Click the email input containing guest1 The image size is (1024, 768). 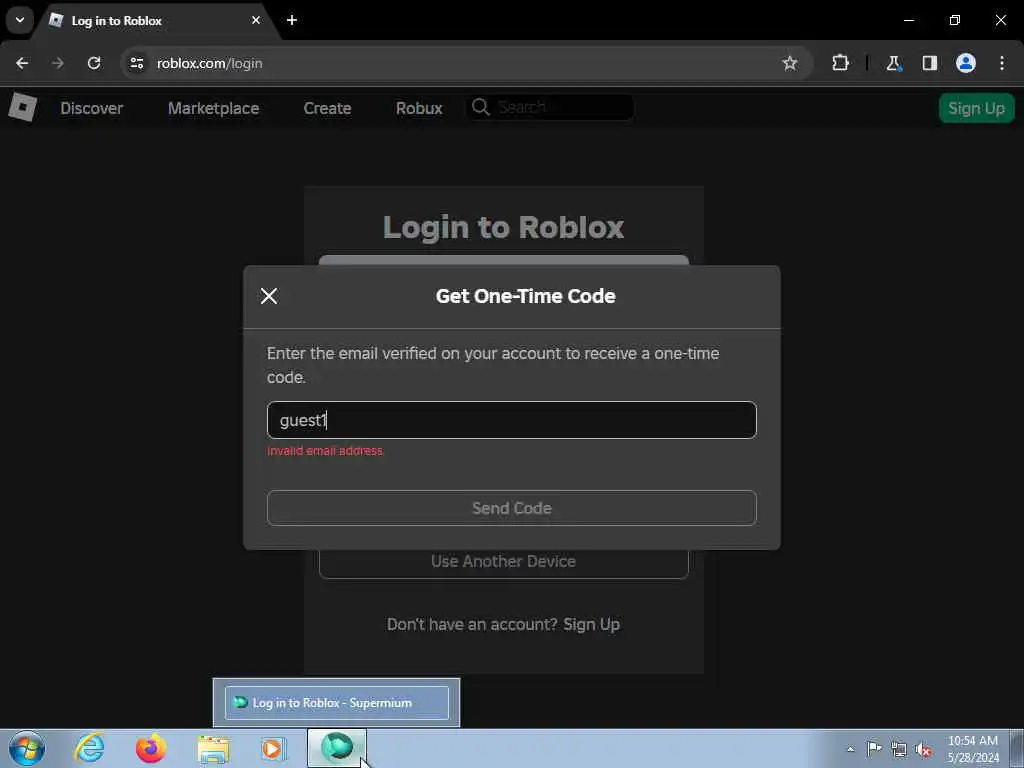pos(511,420)
